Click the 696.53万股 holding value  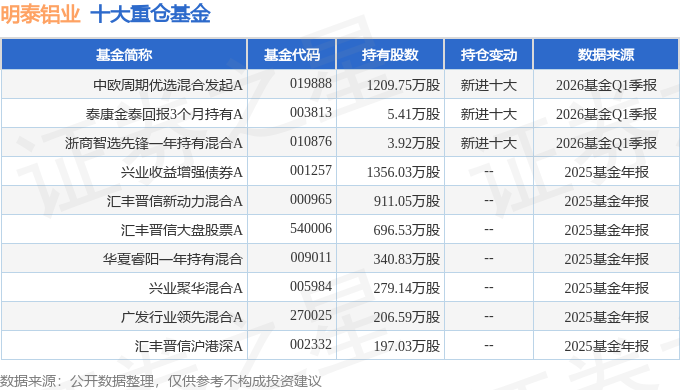tap(407, 230)
